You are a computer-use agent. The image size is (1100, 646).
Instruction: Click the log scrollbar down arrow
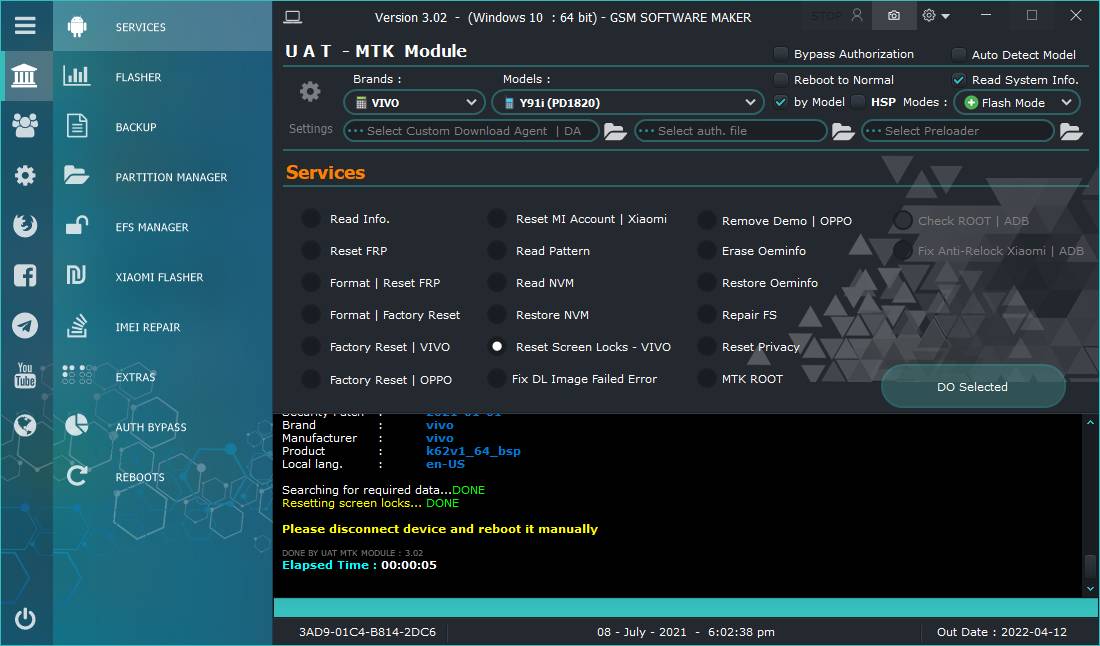[1090, 589]
